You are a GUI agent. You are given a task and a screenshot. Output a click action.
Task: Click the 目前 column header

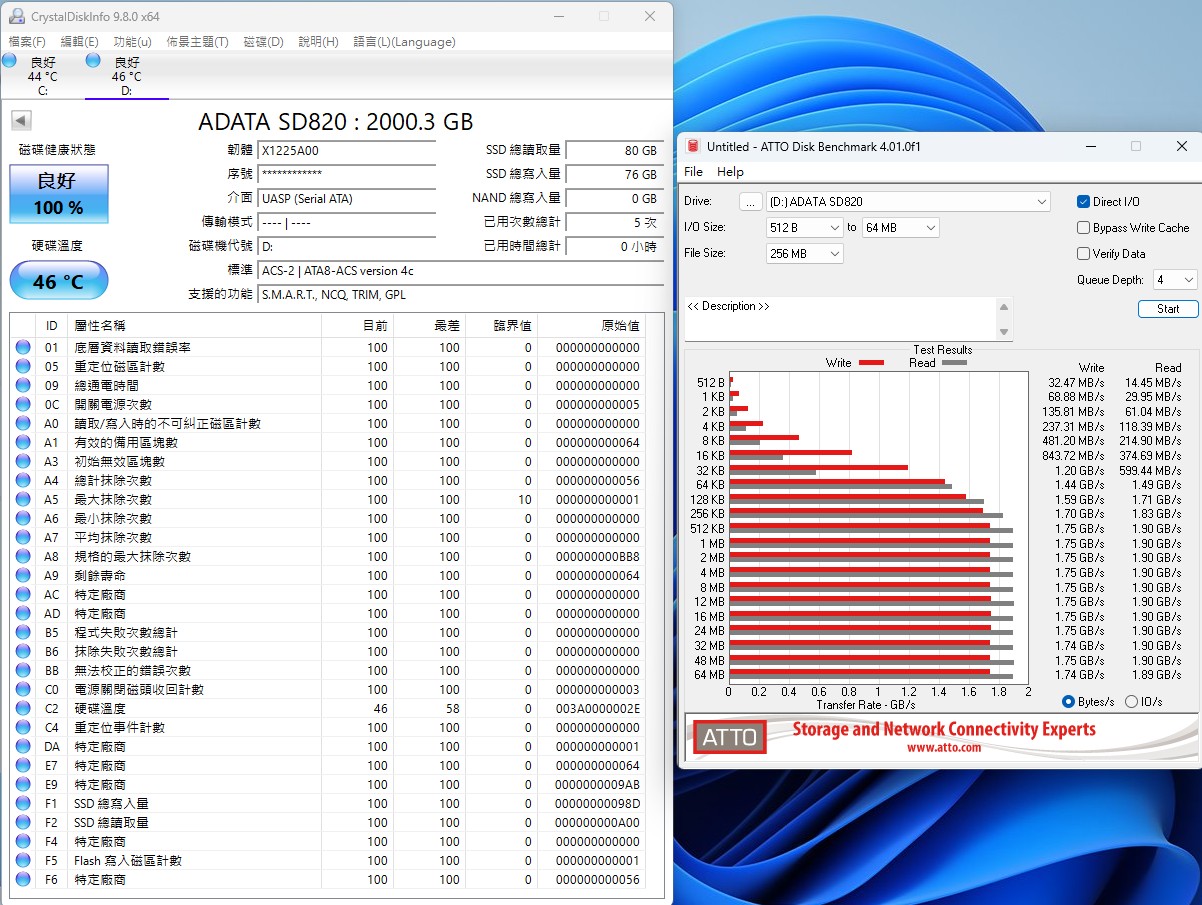[358, 325]
